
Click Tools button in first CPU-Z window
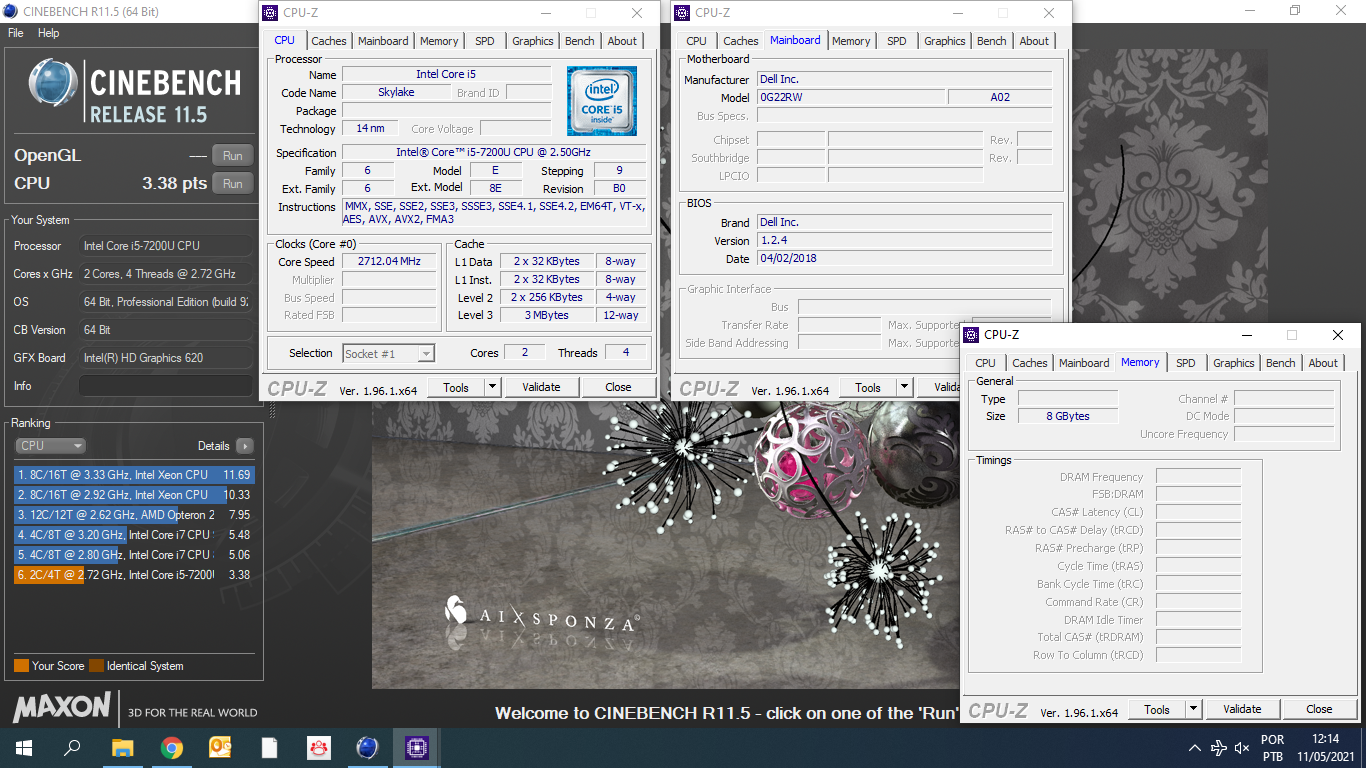click(x=456, y=387)
